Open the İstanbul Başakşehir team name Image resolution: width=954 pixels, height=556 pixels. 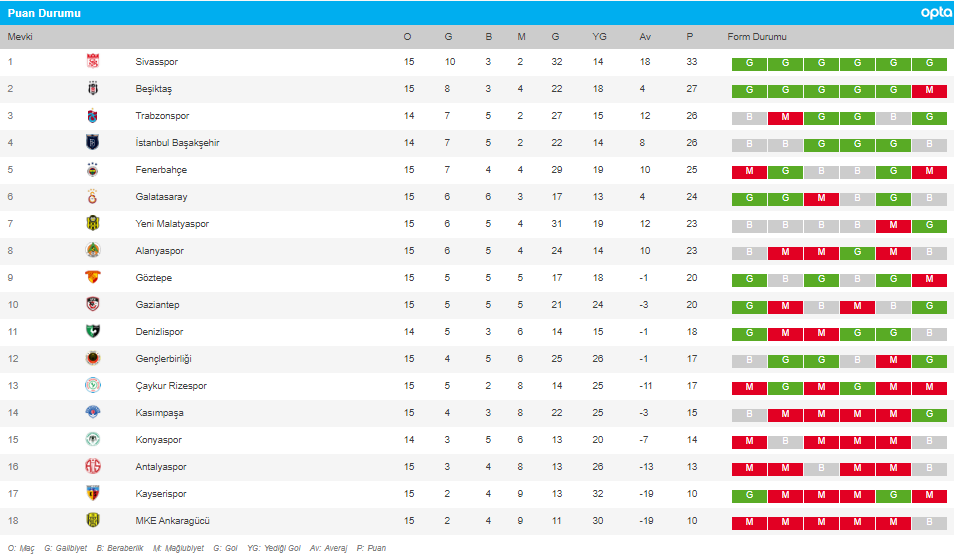pyautogui.click(x=177, y=143)
